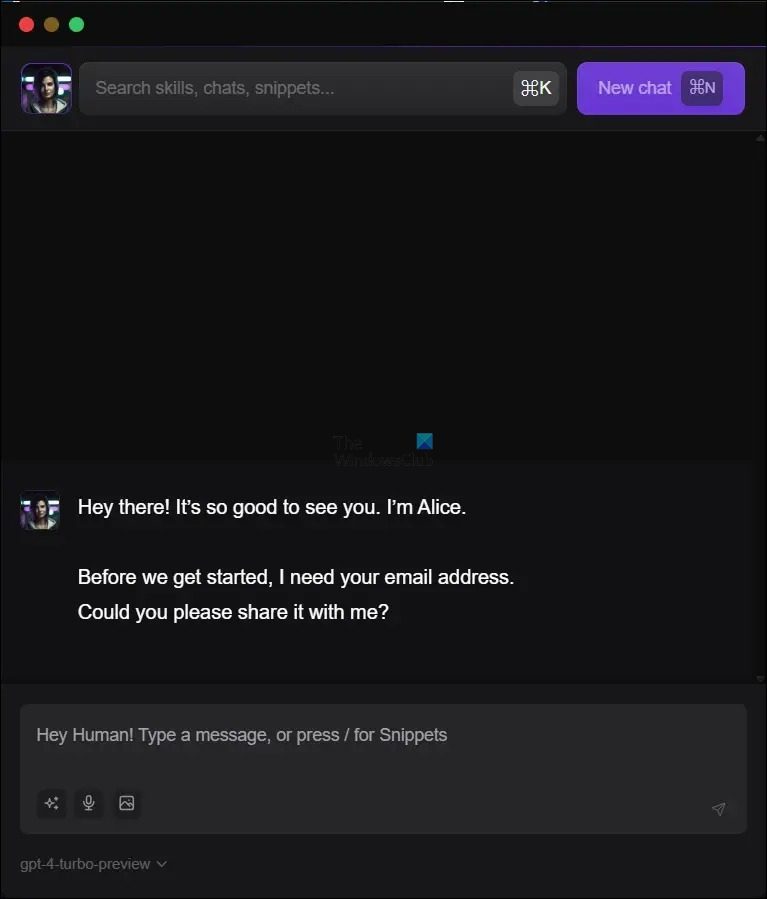This screenshot has width=767, height=899.
Task: Click the chat scrollbar down arrow
Action: coord(759,678)
